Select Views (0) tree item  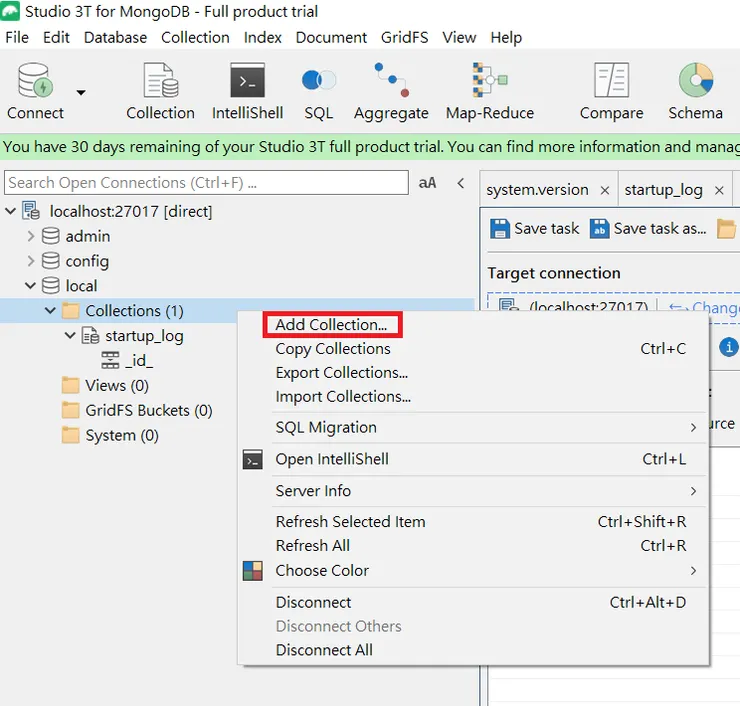[117, 386]
